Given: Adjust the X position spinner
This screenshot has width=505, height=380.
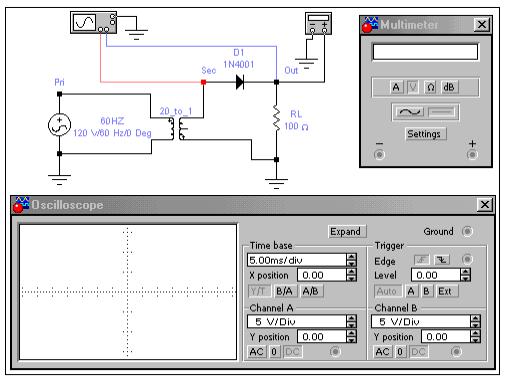Looking at the screenshot, I should 351,275.
